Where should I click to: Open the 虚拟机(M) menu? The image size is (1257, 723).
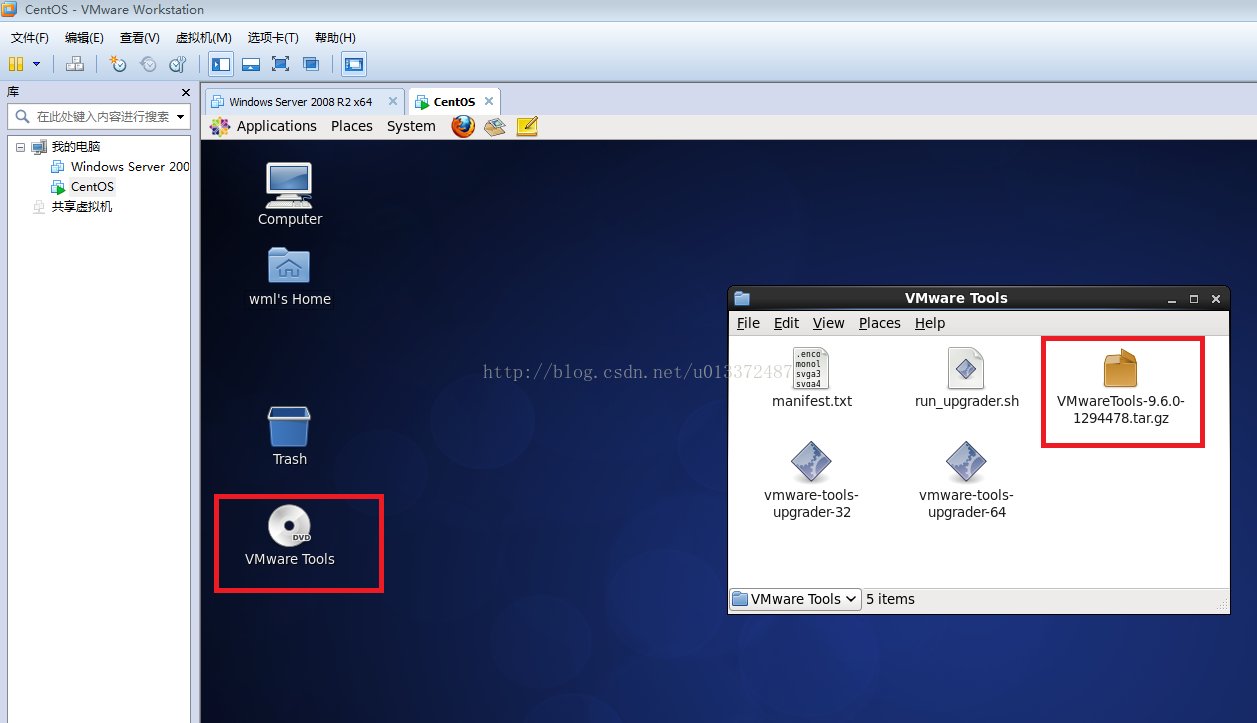coord(204,38)
